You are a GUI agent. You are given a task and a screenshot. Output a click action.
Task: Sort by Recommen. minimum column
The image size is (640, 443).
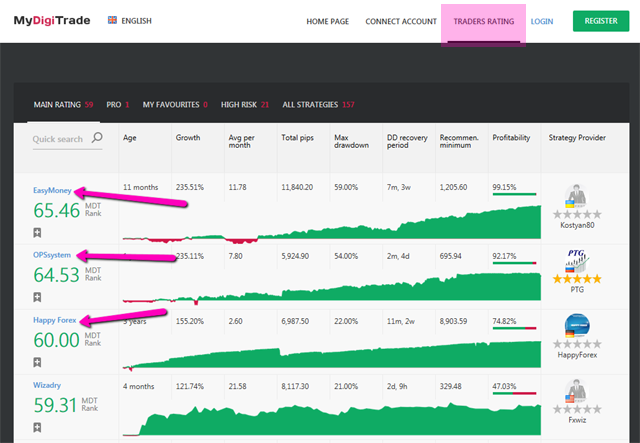click(x=459, y=141)
